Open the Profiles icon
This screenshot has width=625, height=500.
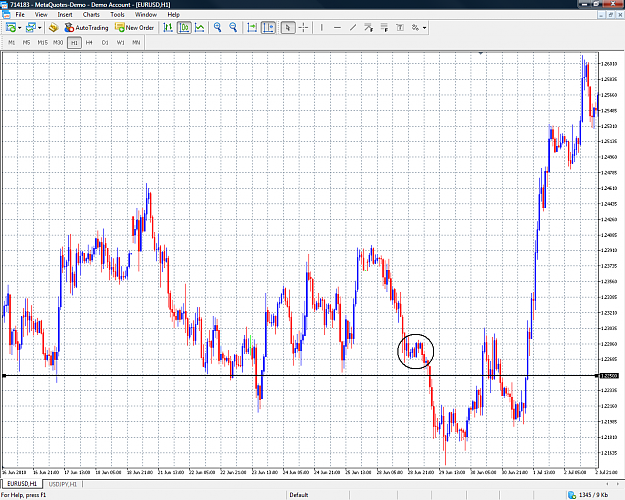pos(31,28)
